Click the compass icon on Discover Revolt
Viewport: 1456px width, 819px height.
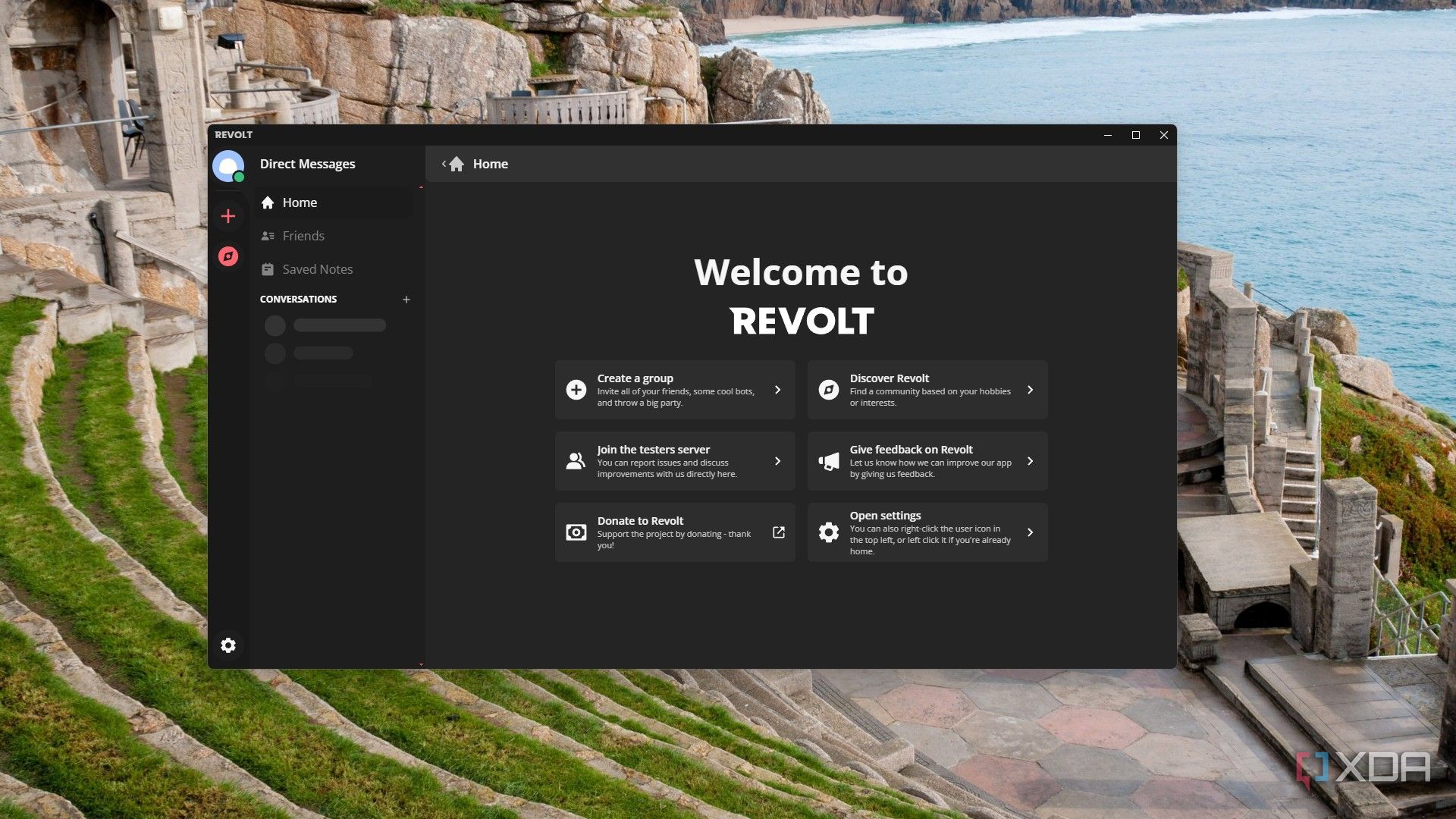(829, 390)
